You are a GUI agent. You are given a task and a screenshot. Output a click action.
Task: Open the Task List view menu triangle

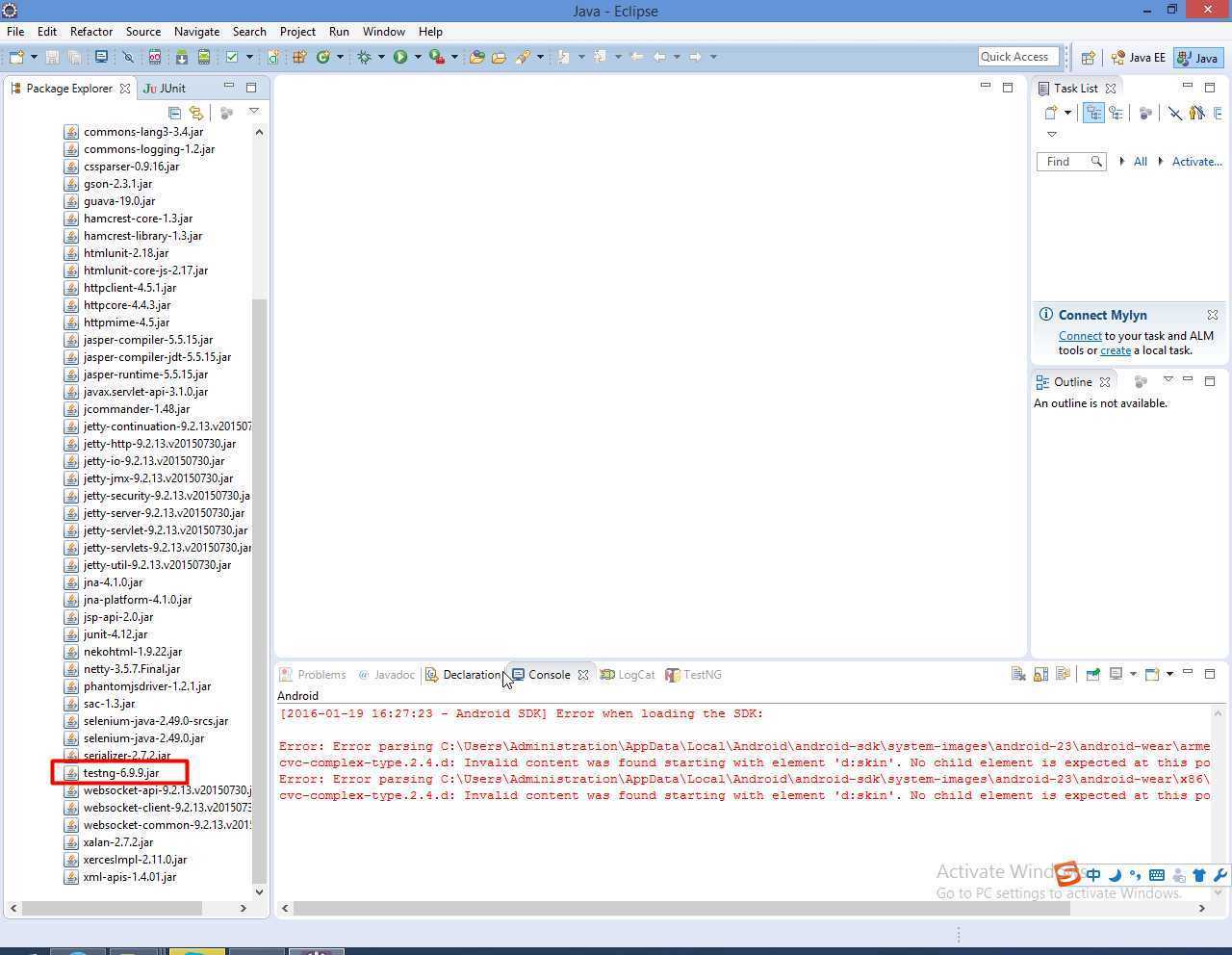pos(1051,134)
